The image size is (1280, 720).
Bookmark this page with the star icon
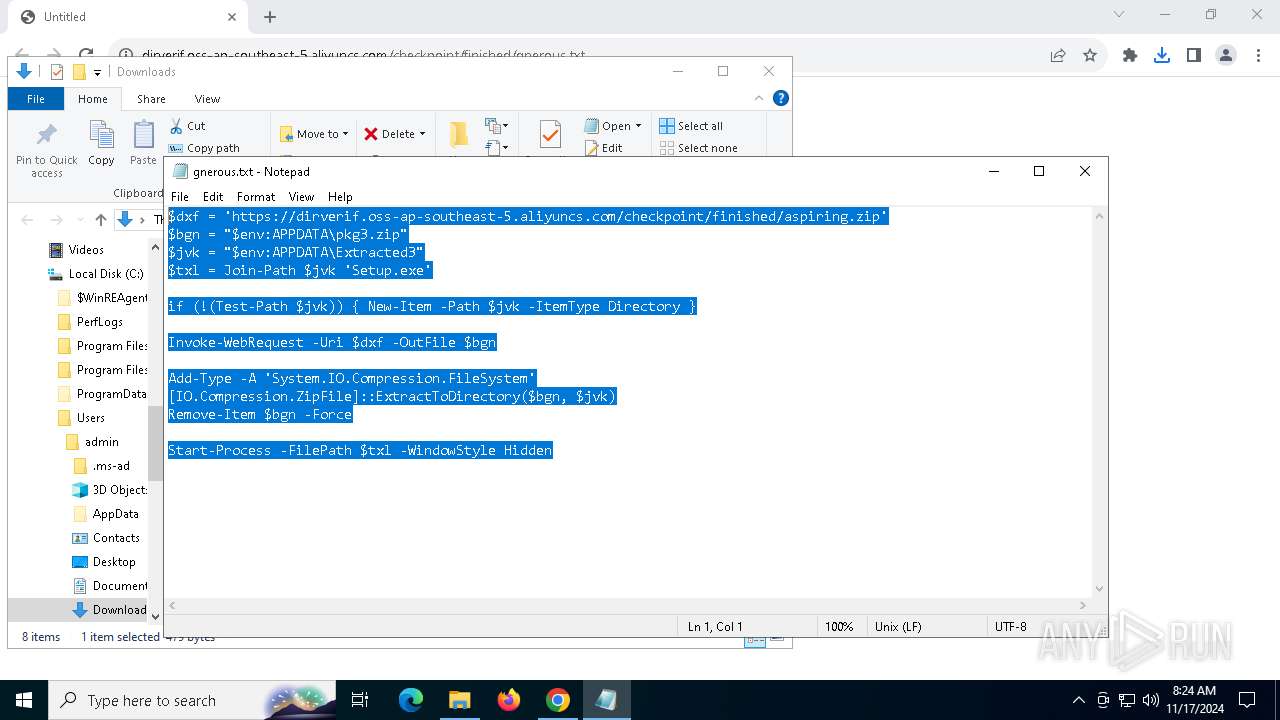tap(1090, 56)
